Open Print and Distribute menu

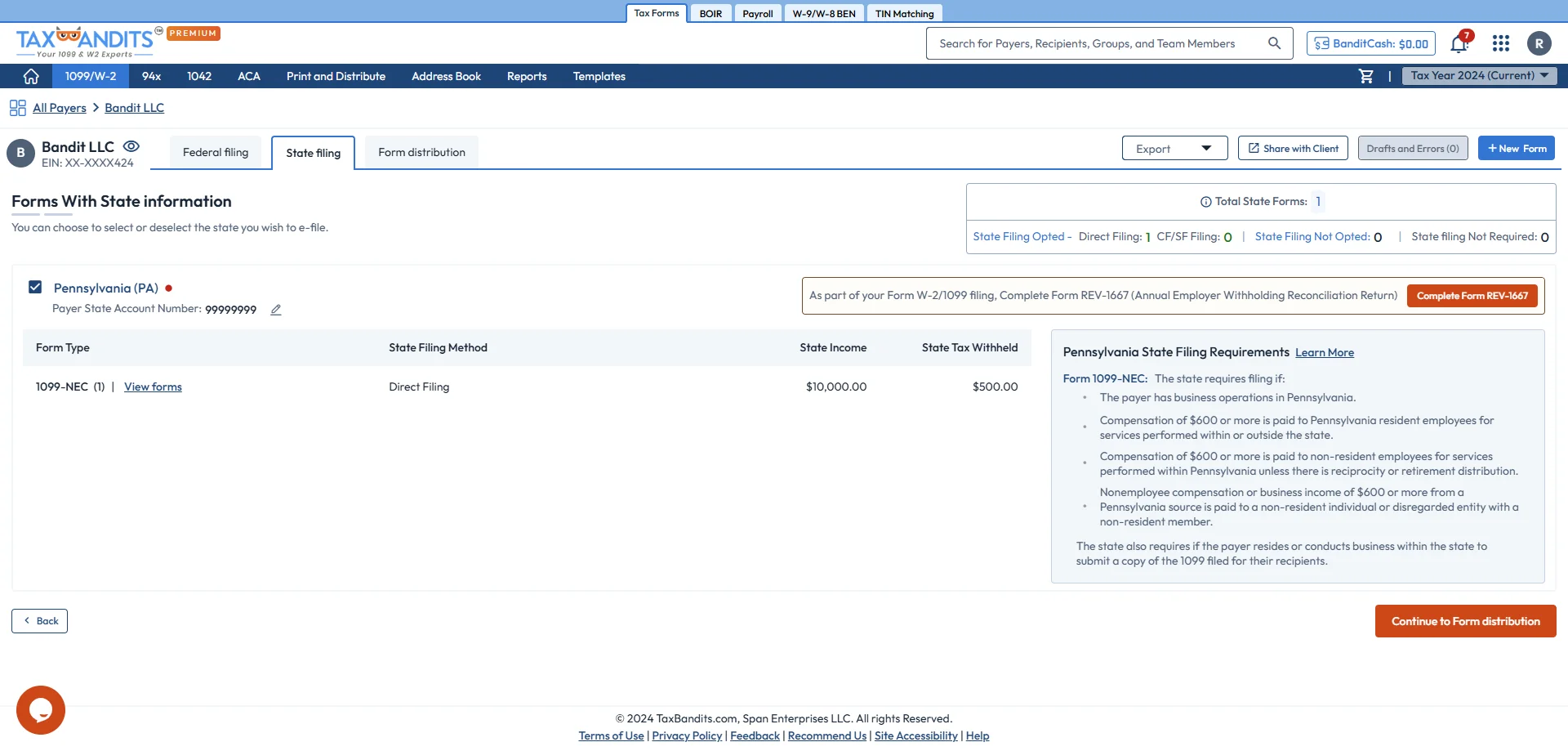point(336,76)
